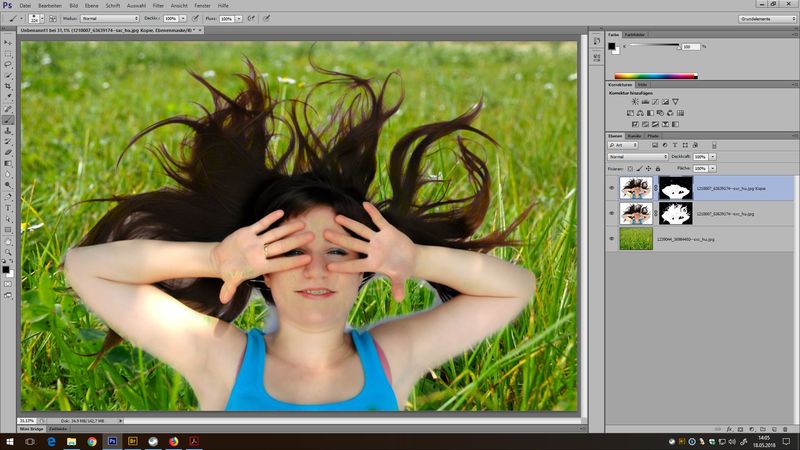This screenshot has width=800, height=450.
Task: Select the Zoom magnifier tool
Action: point(8,251)
